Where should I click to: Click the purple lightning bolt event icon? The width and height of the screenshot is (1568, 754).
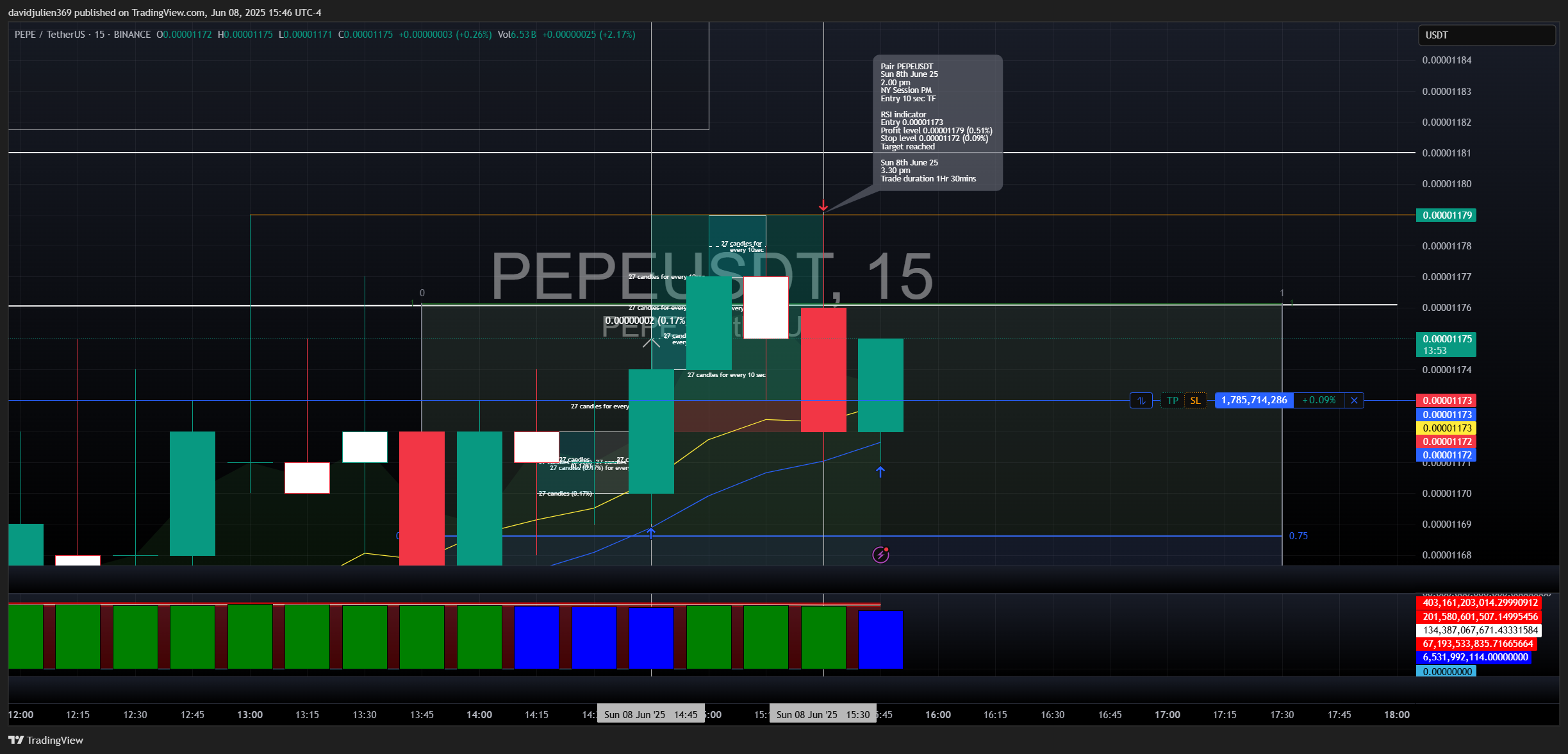click(x=881, y=555)
